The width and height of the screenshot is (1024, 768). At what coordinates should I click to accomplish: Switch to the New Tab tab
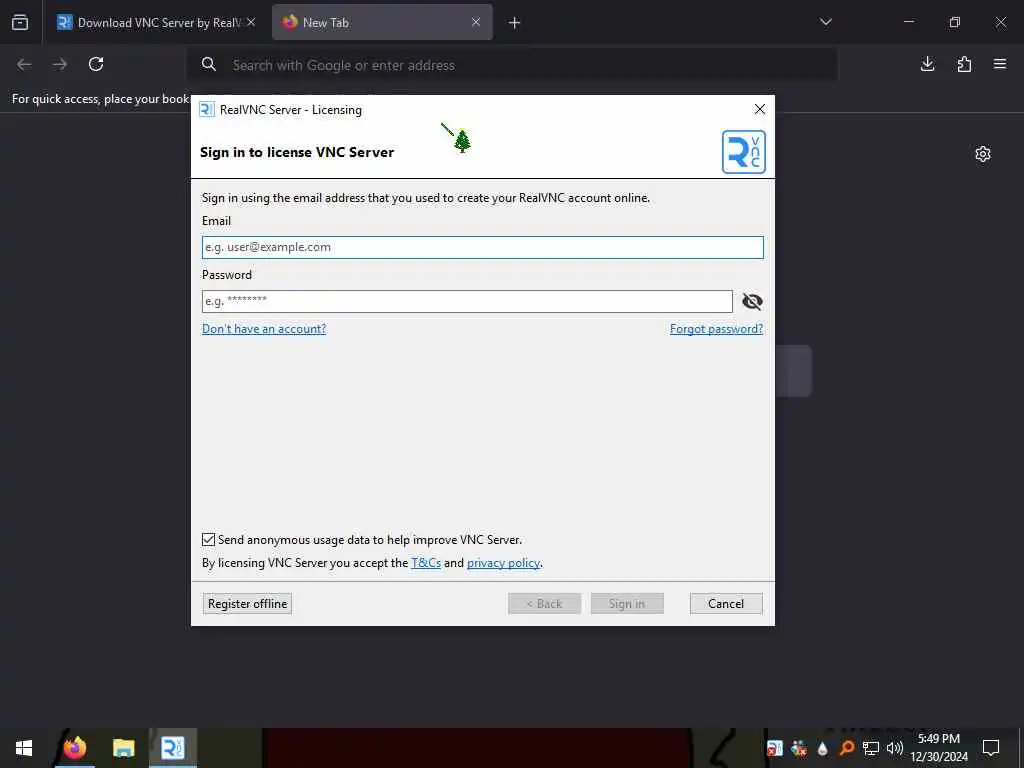(382, 22)
